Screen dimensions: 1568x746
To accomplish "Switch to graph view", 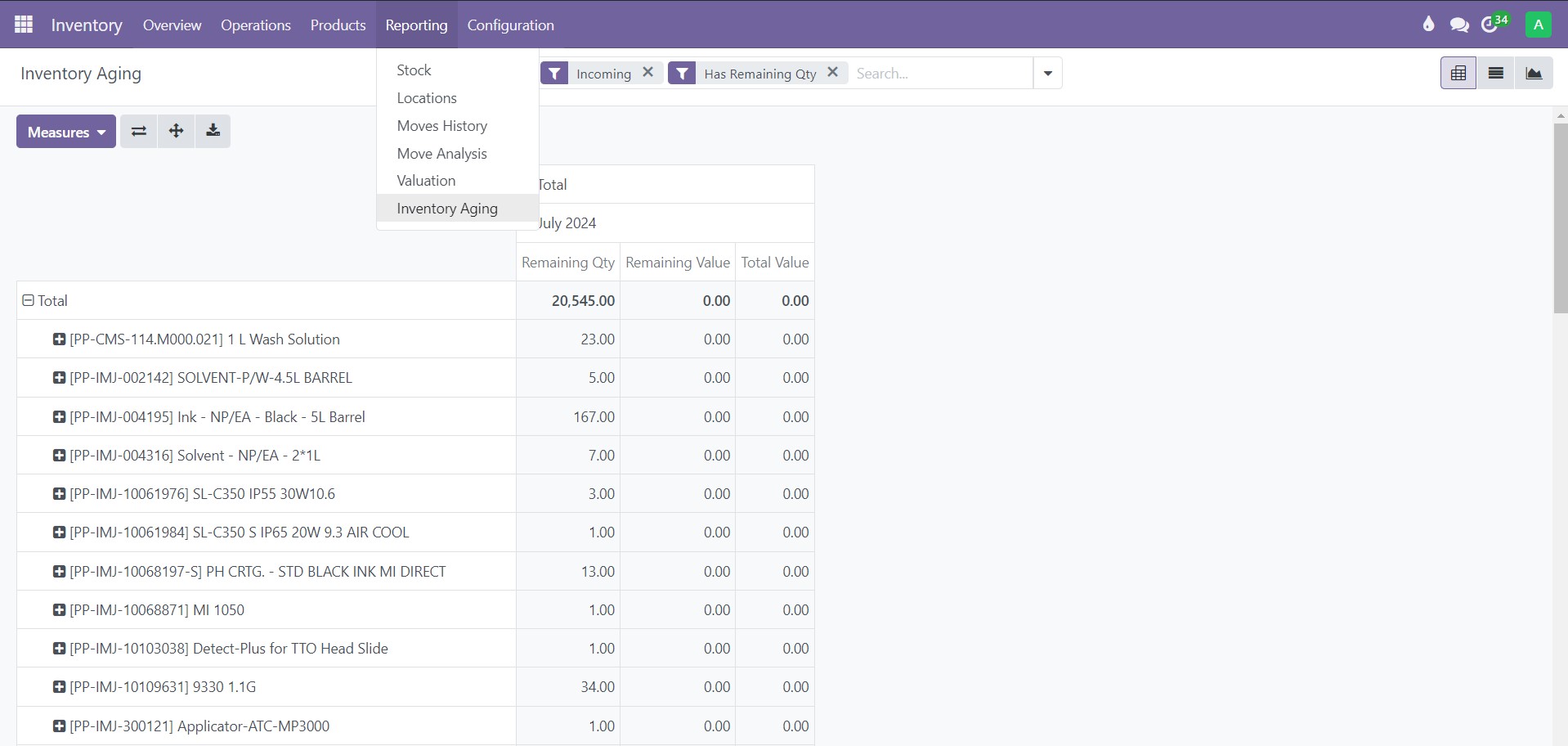I will coord(1534,74).
